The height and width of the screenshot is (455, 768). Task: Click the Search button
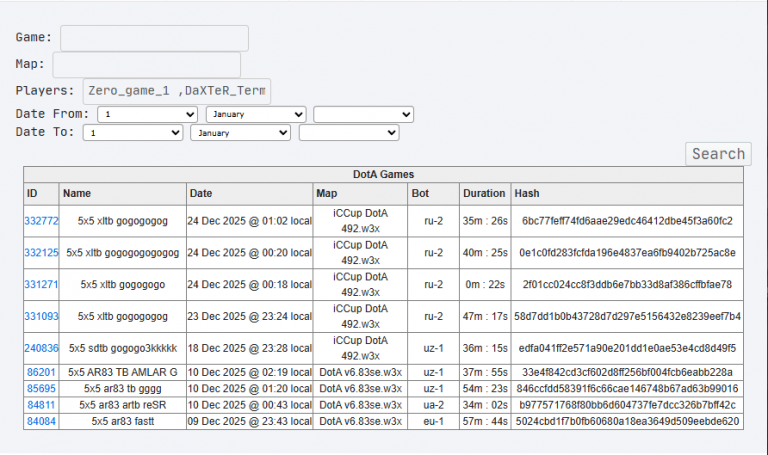pos(718,154)
